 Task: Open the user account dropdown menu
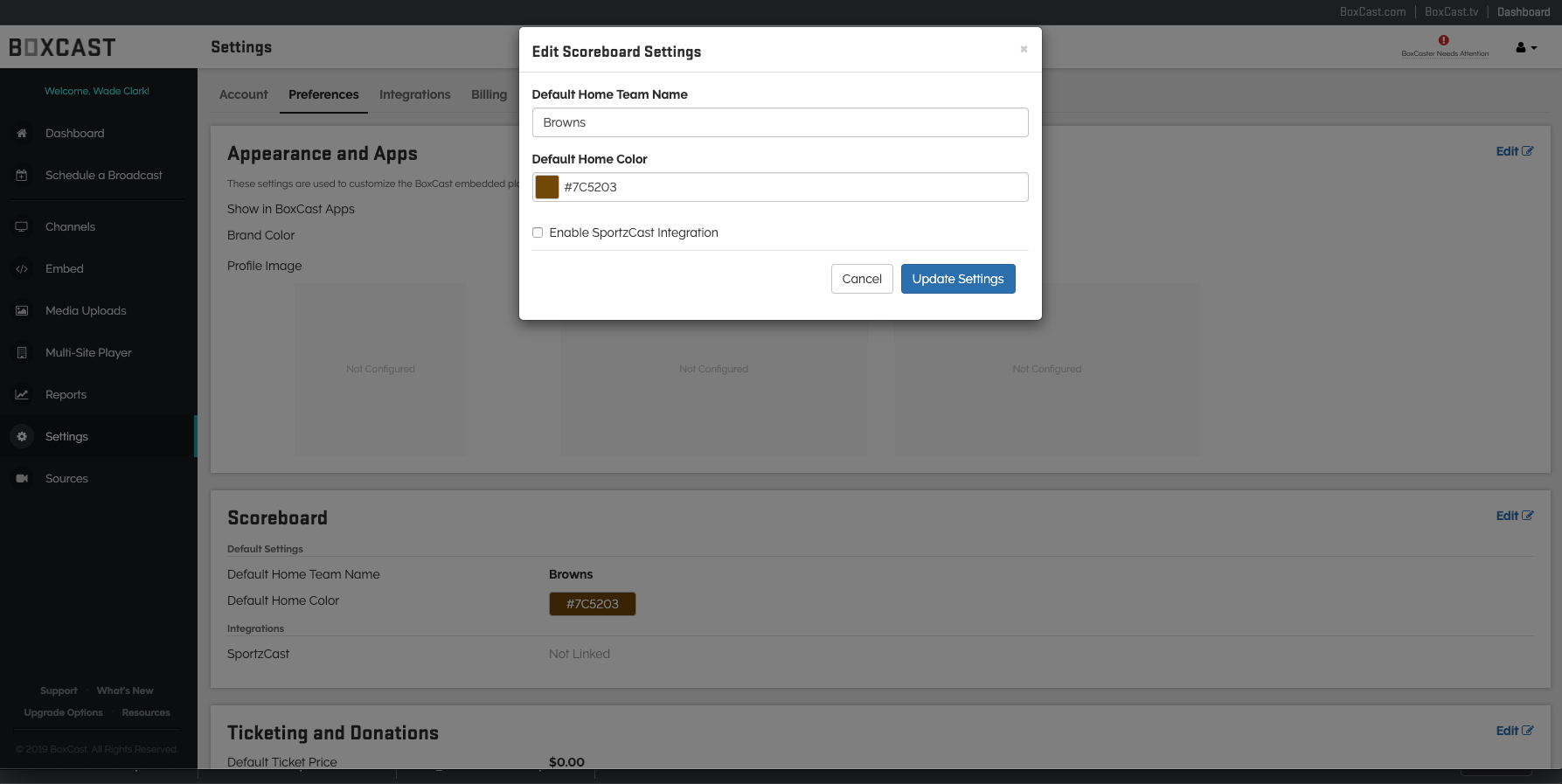click(x=1526, y=48)
